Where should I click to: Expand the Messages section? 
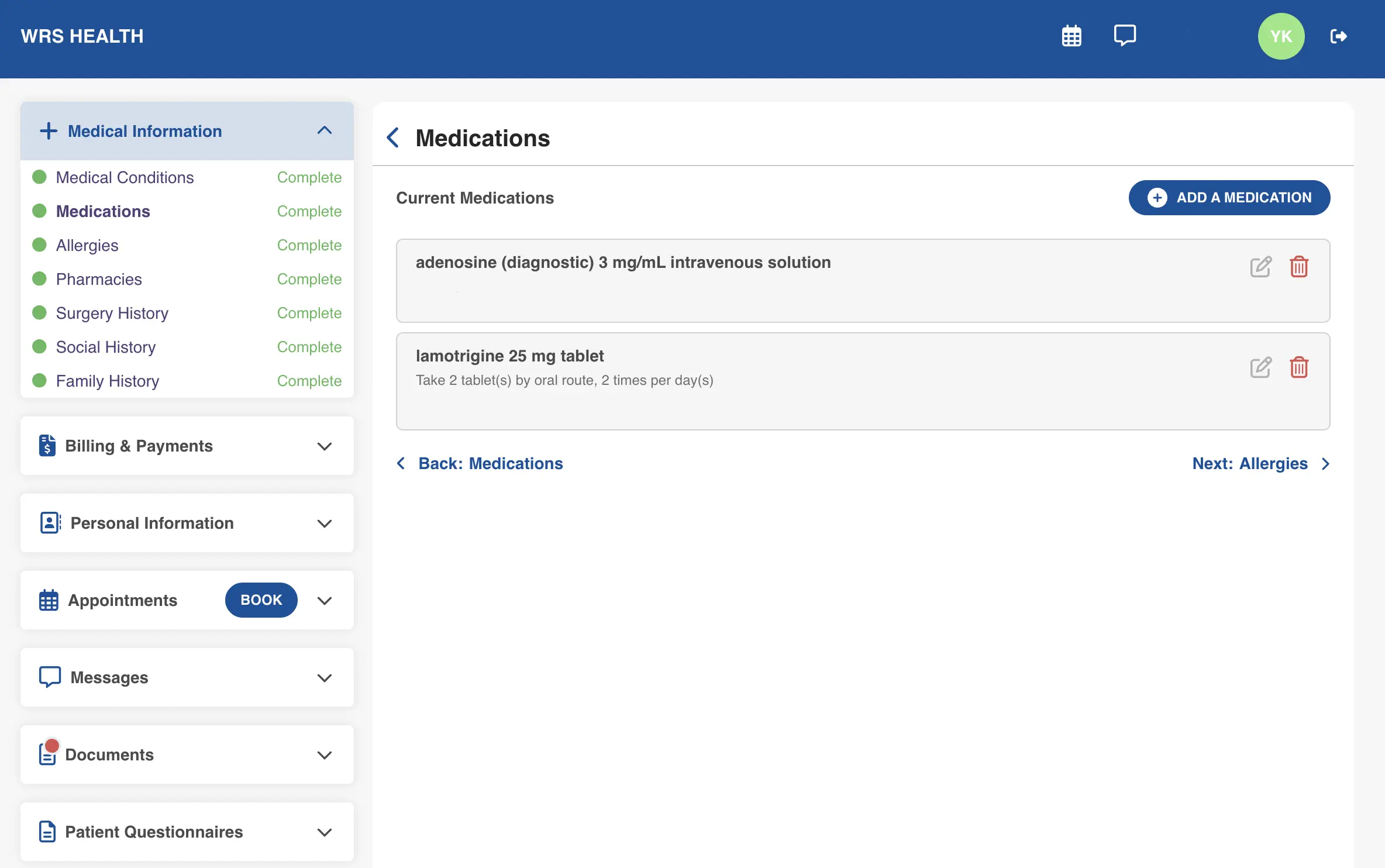(x=325, y=678)
